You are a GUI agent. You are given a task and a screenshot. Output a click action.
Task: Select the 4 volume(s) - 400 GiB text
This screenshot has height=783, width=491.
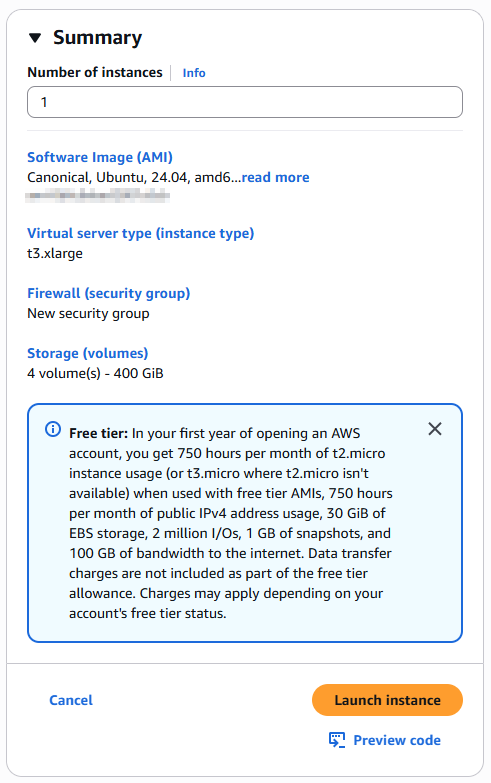[95, 373]
